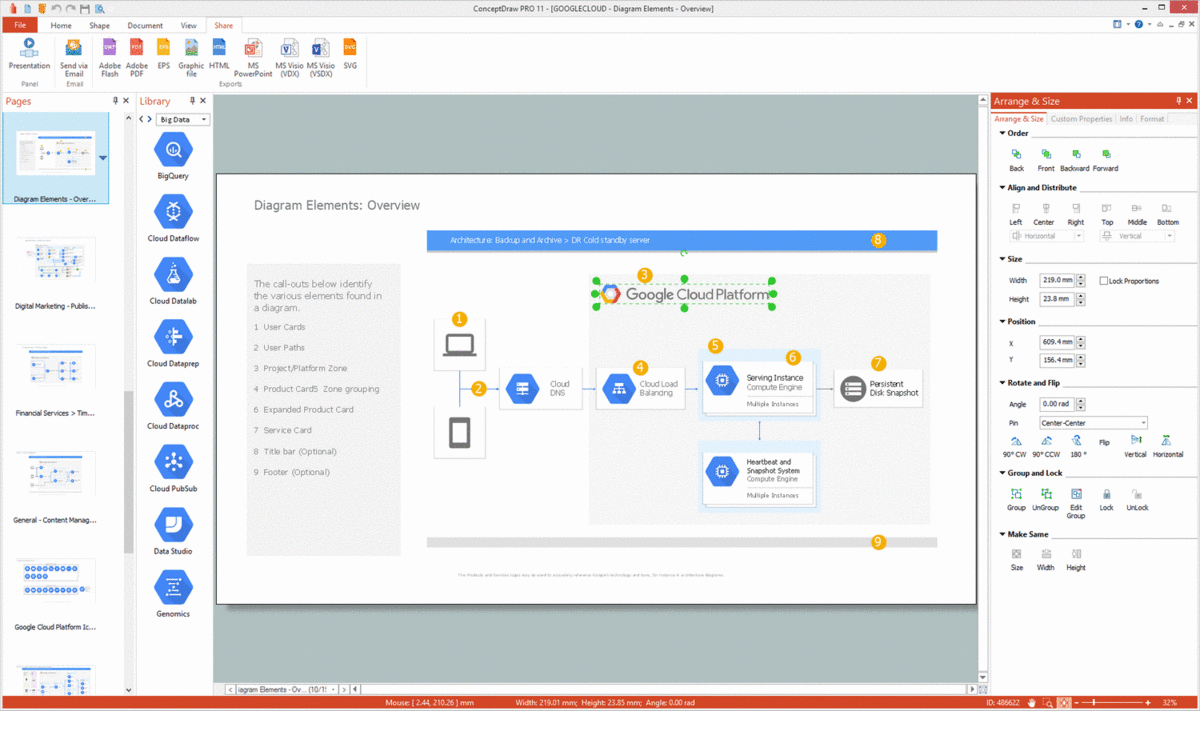This screenshot has width=1200, height=735.
Task: Collapse the Order section
Action: (x=1002, y=133)
